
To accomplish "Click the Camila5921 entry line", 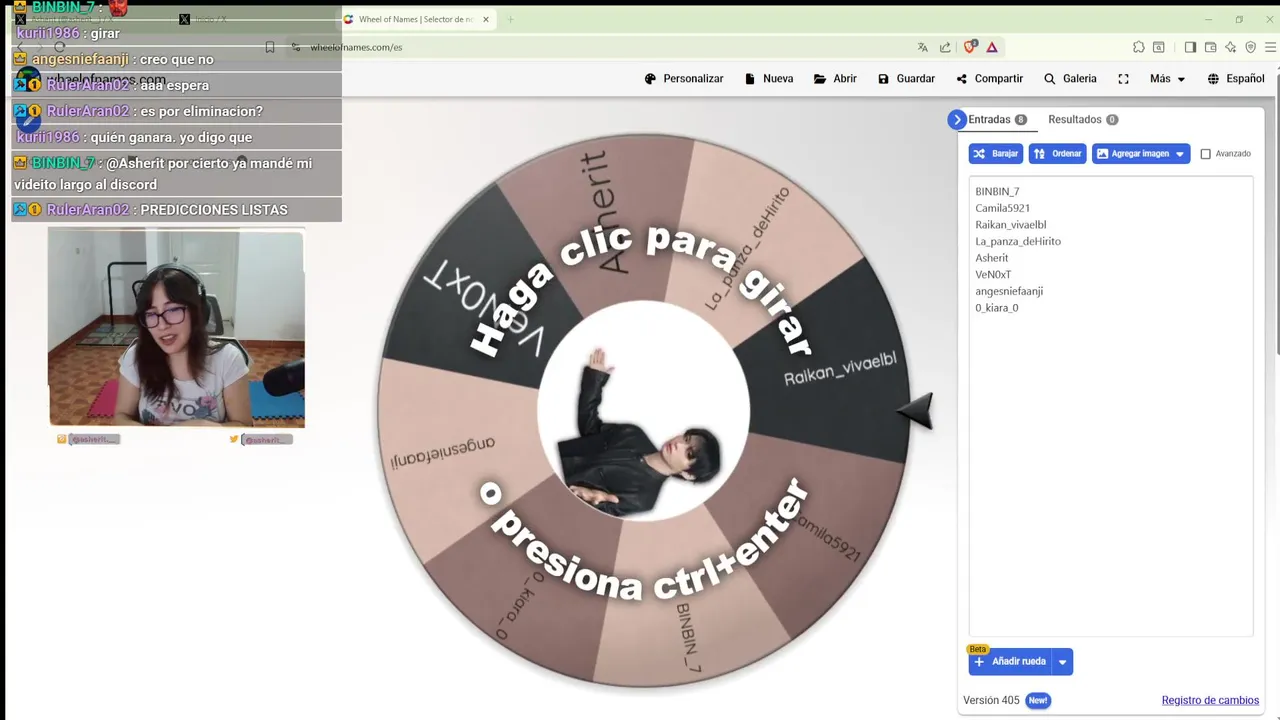I will [x=1002, y=208].
